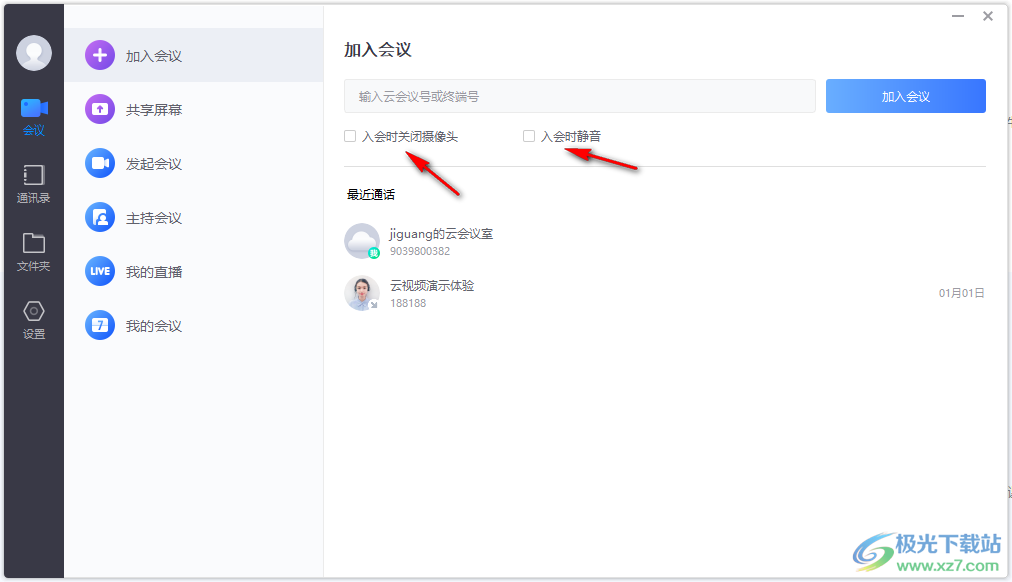Image resolution: width=1012 pixels, height=582 pixels.
Task: Focus the meeting number input field
Action: click(580, 96)
